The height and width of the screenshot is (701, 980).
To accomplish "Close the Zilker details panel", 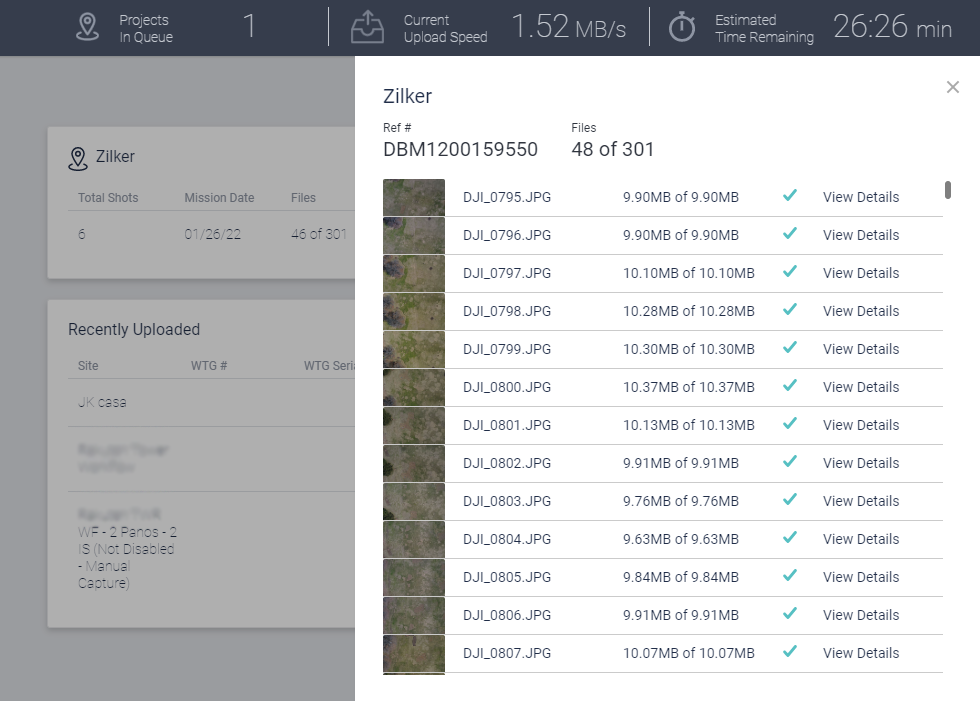I will click(952, 87).
